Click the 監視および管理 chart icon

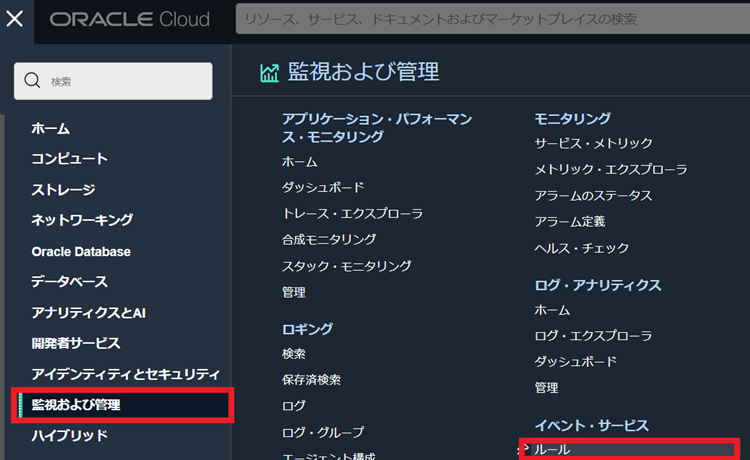269,72
